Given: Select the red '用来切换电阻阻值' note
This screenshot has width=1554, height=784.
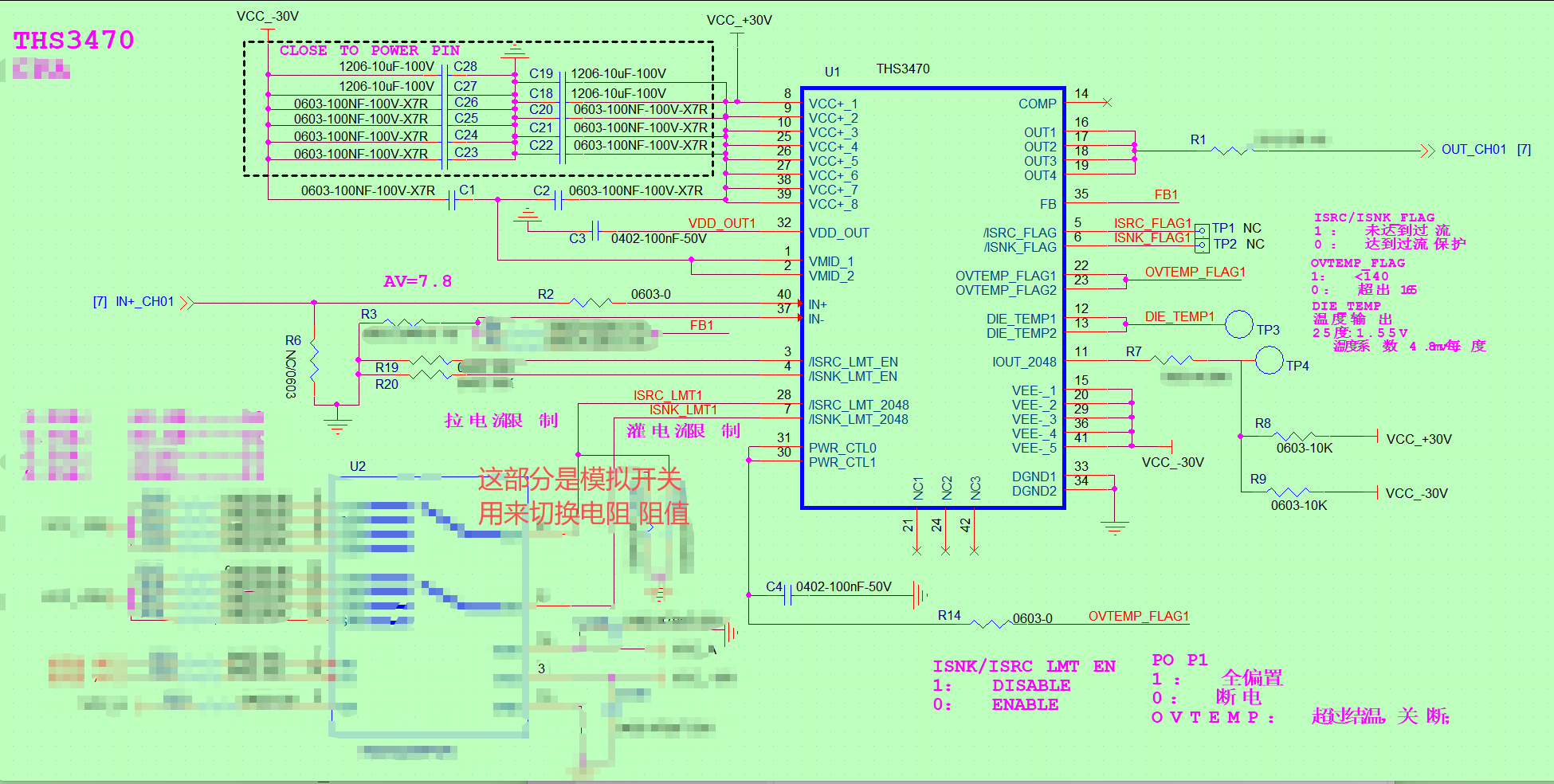Looking at the screenshot, I should coord(583,513).
